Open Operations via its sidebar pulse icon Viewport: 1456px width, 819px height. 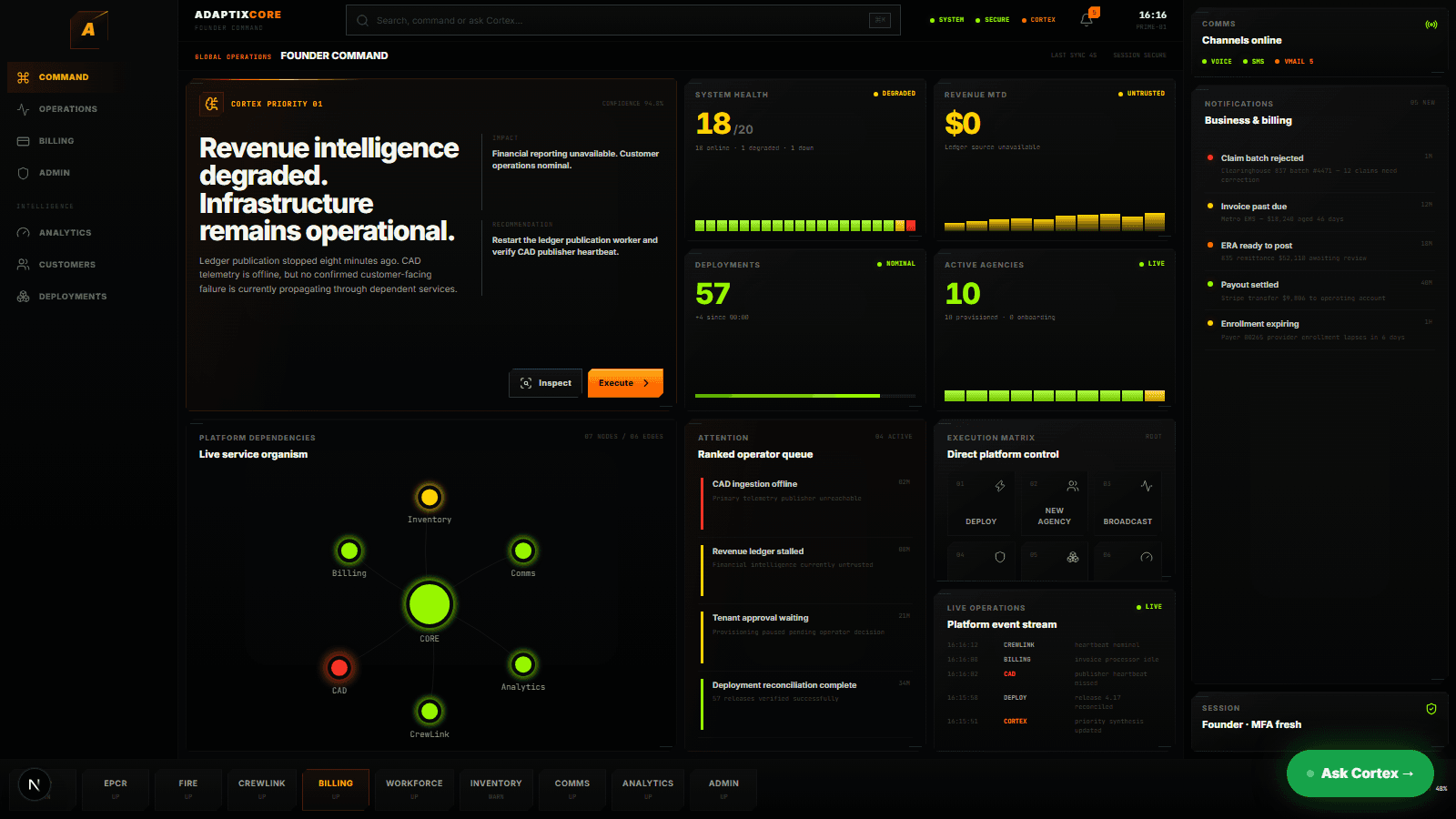click(23, 109)
